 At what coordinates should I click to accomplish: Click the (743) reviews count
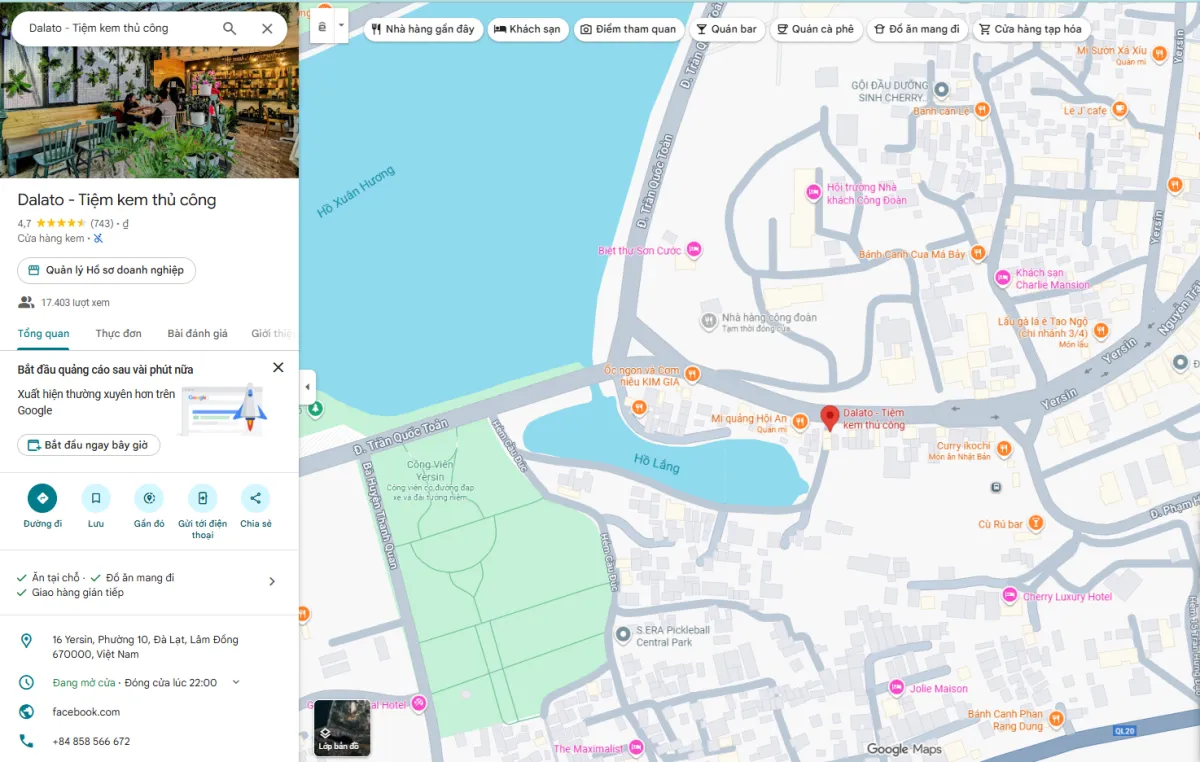point(102,223)
